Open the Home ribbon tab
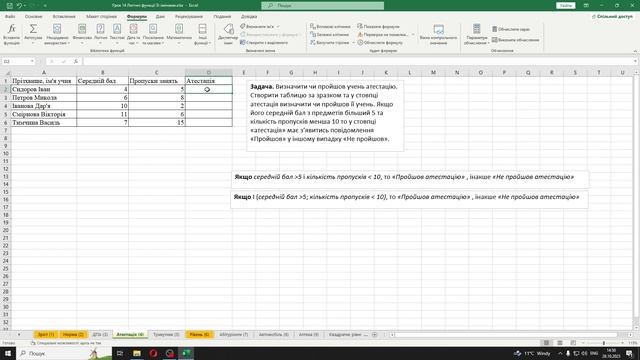This screenshot has height=360, width=640. tap(33, 17)
